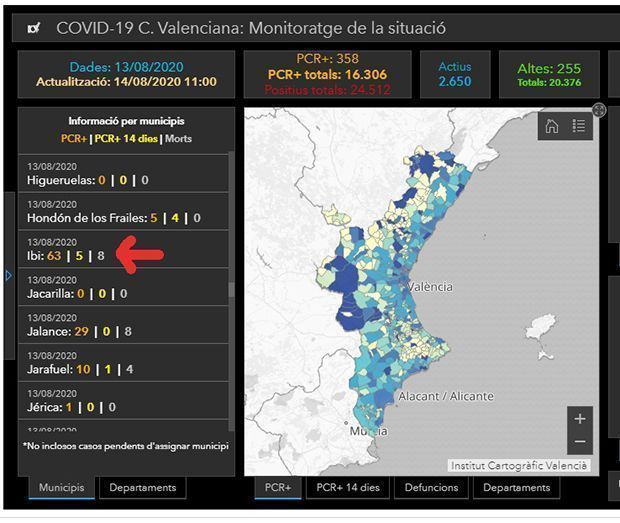The height and width of the screenshot is (523, 620).
Task: Switch to the Municipis tab
Action: pos(62,488)
